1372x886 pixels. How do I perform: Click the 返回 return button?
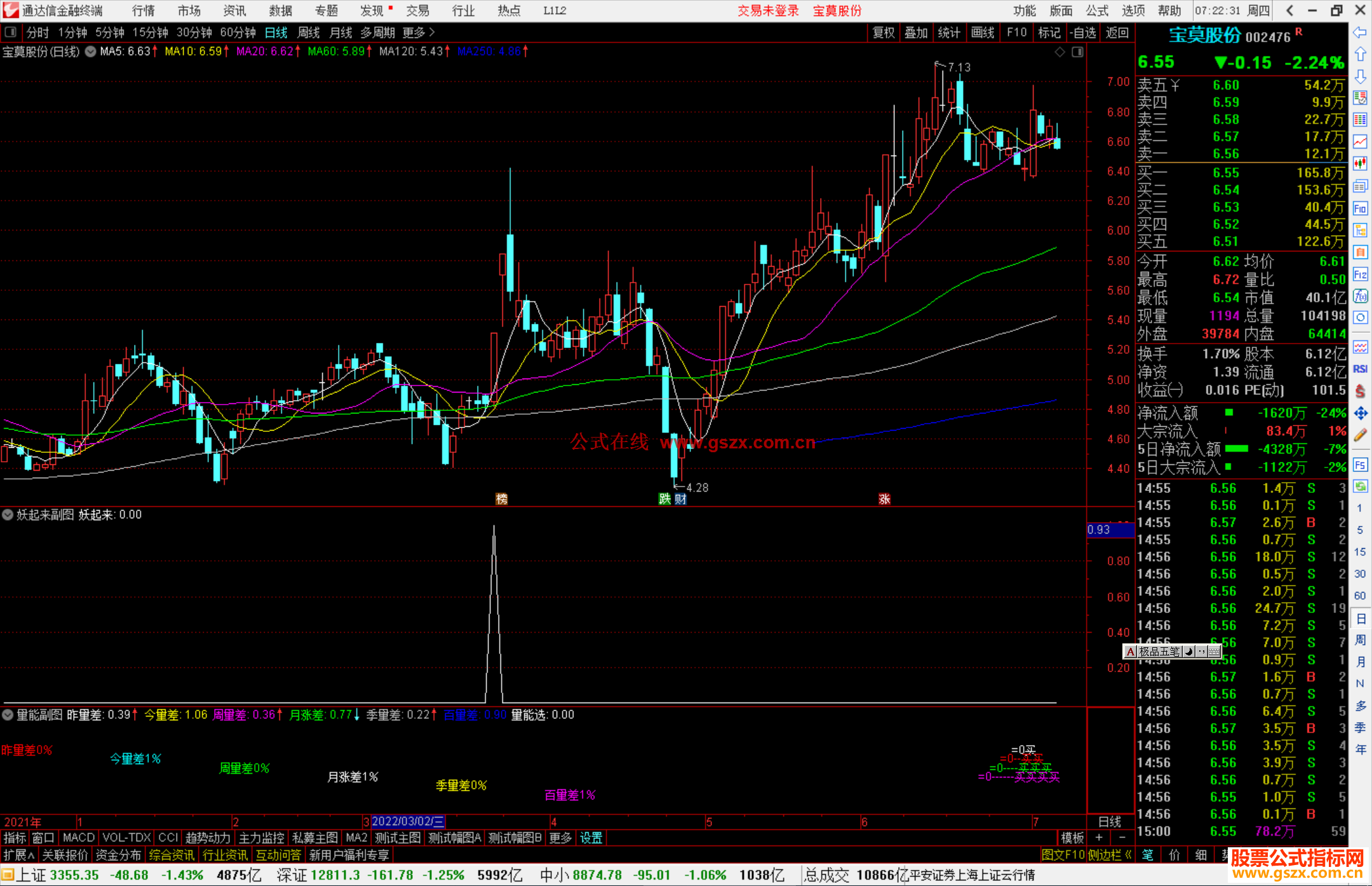tap(1117, 32)
